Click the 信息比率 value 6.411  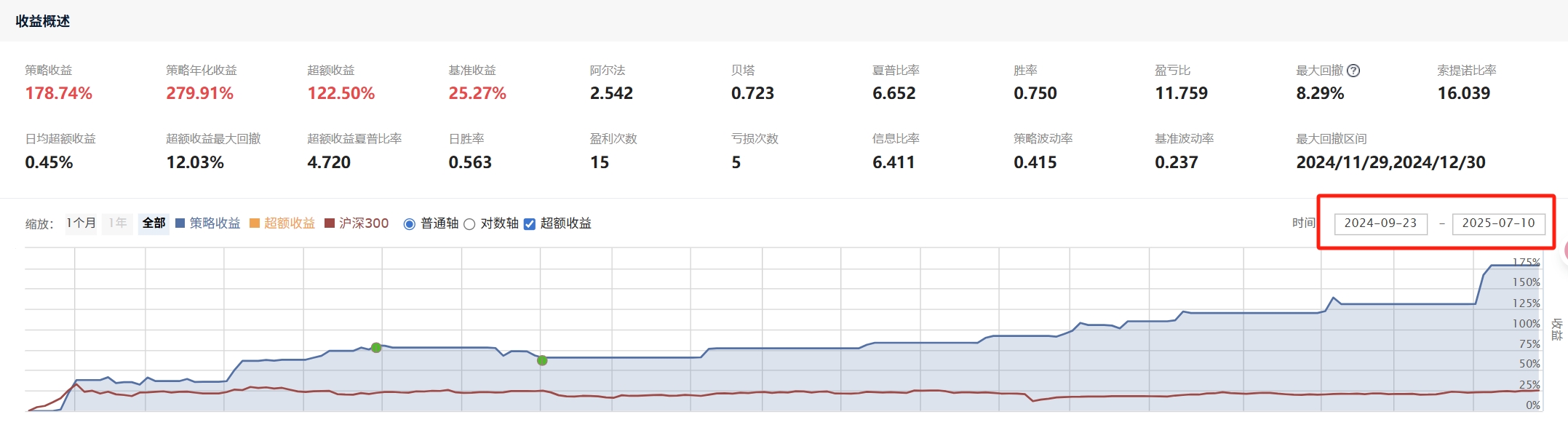[894, 162]
